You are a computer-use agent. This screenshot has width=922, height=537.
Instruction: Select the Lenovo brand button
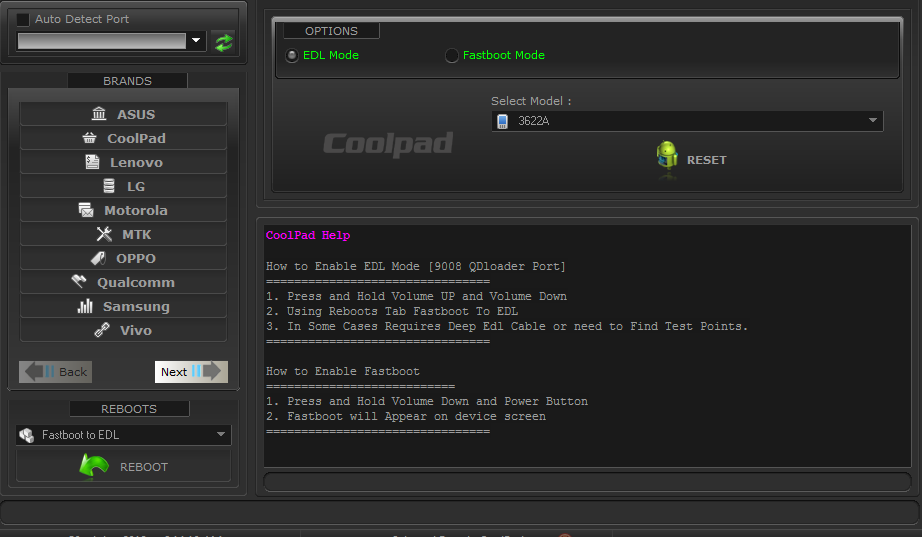tap(123, 162)
